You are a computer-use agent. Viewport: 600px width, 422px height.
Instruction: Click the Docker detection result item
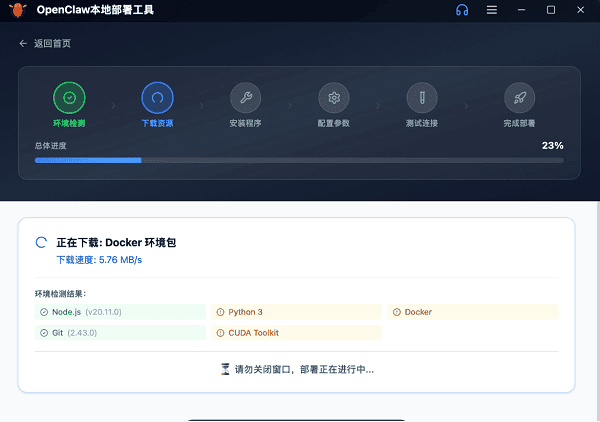(x=472, y=312)
